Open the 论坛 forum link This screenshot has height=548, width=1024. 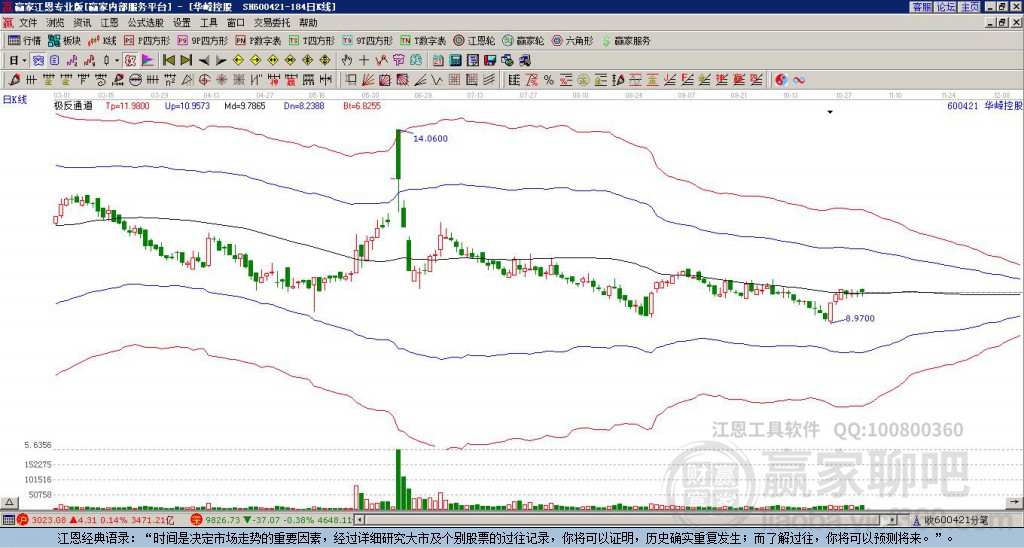click(x=945, y=7)
